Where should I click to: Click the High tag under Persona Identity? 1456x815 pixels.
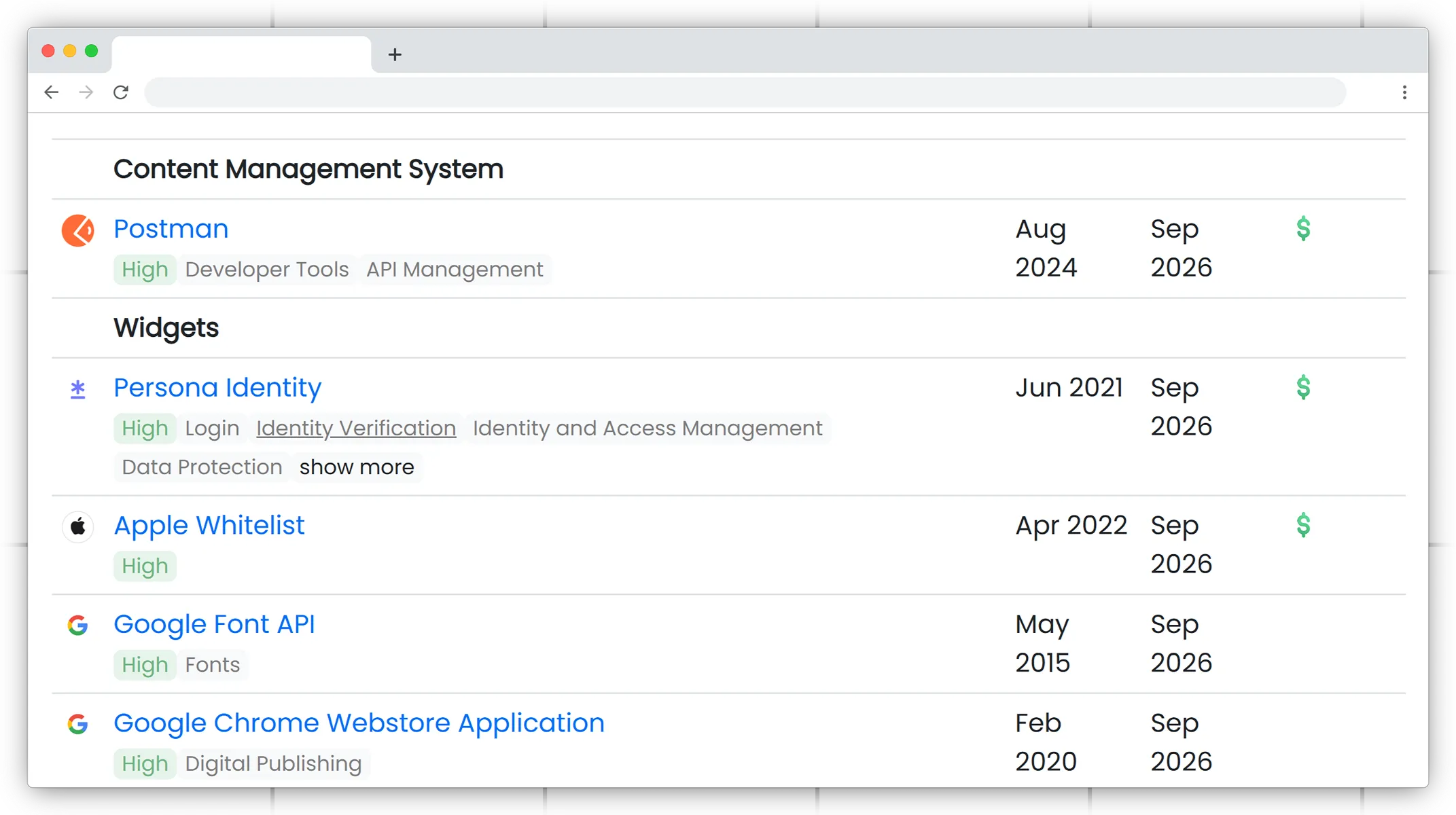[145, 429]
